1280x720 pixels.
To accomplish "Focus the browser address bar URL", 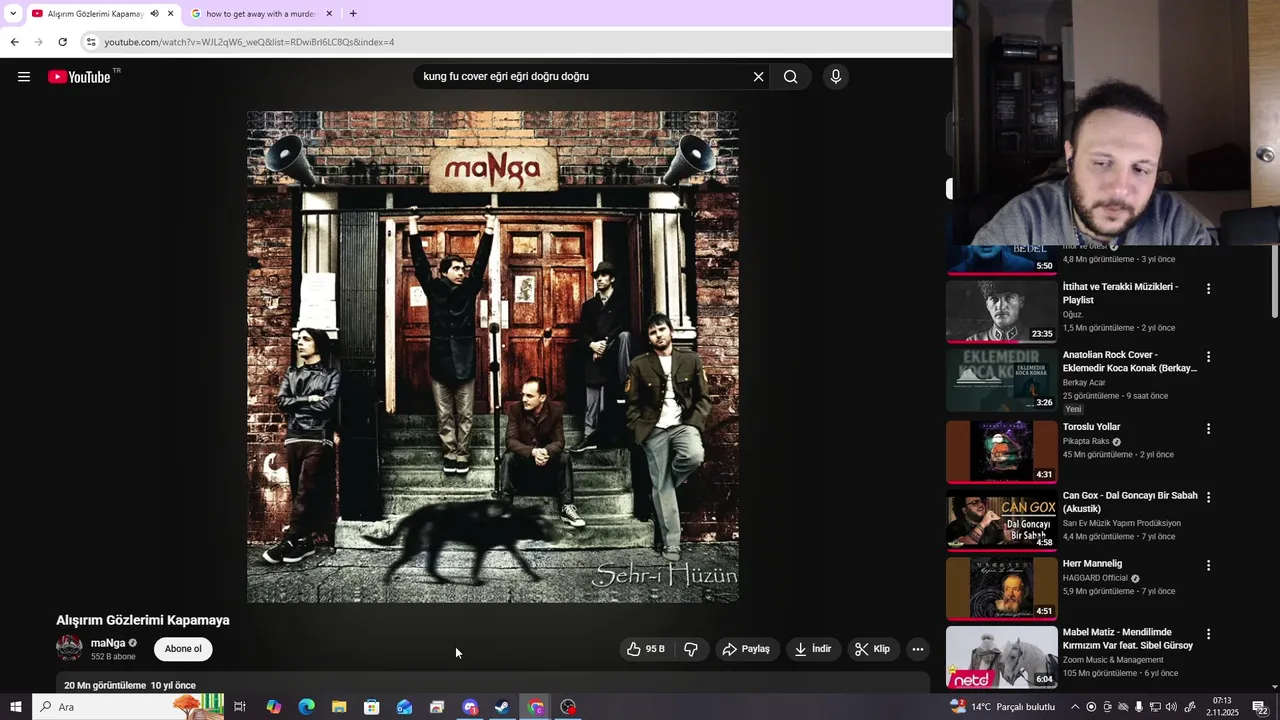I will [249, 42].
